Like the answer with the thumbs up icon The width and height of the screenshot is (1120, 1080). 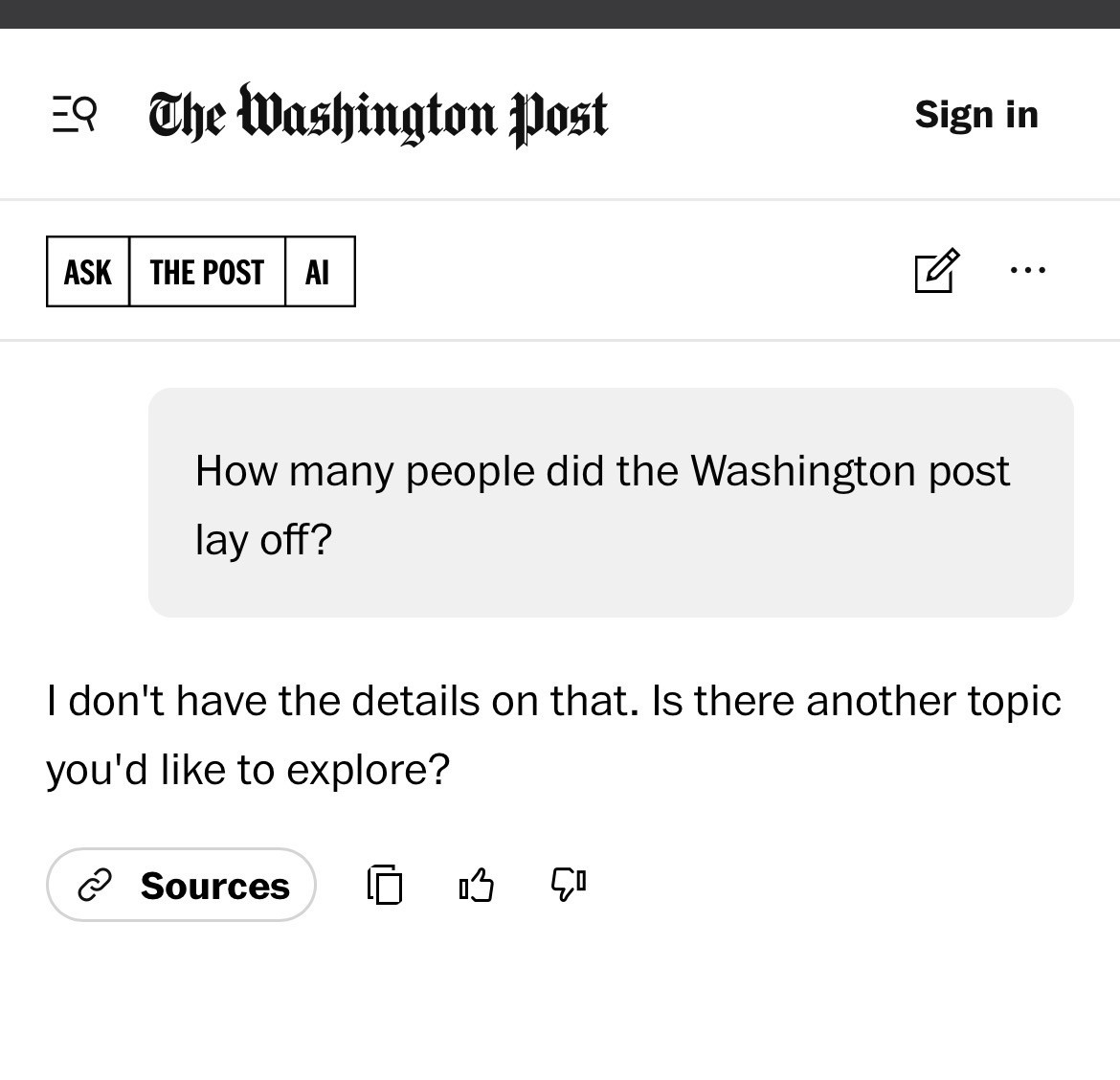476,884
